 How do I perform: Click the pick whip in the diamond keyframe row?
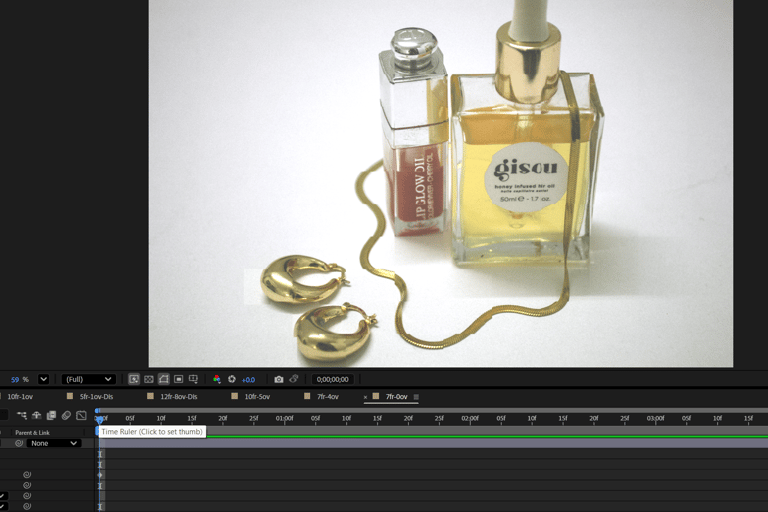point(27,475)
